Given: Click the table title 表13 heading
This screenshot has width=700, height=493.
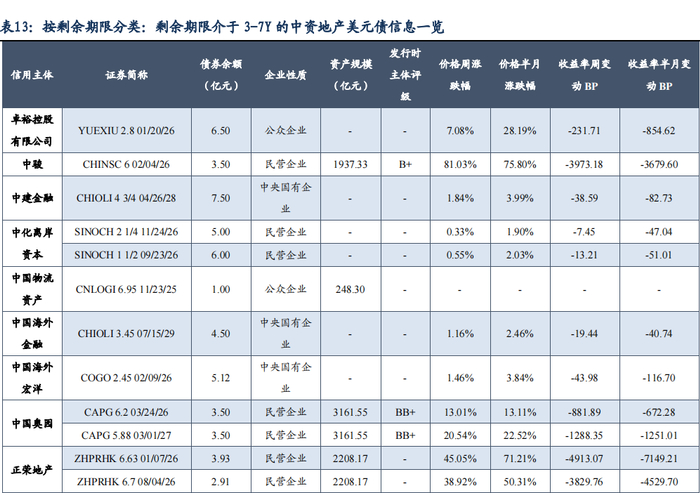Looking at the screenshot, I should [x=222, y=27].
